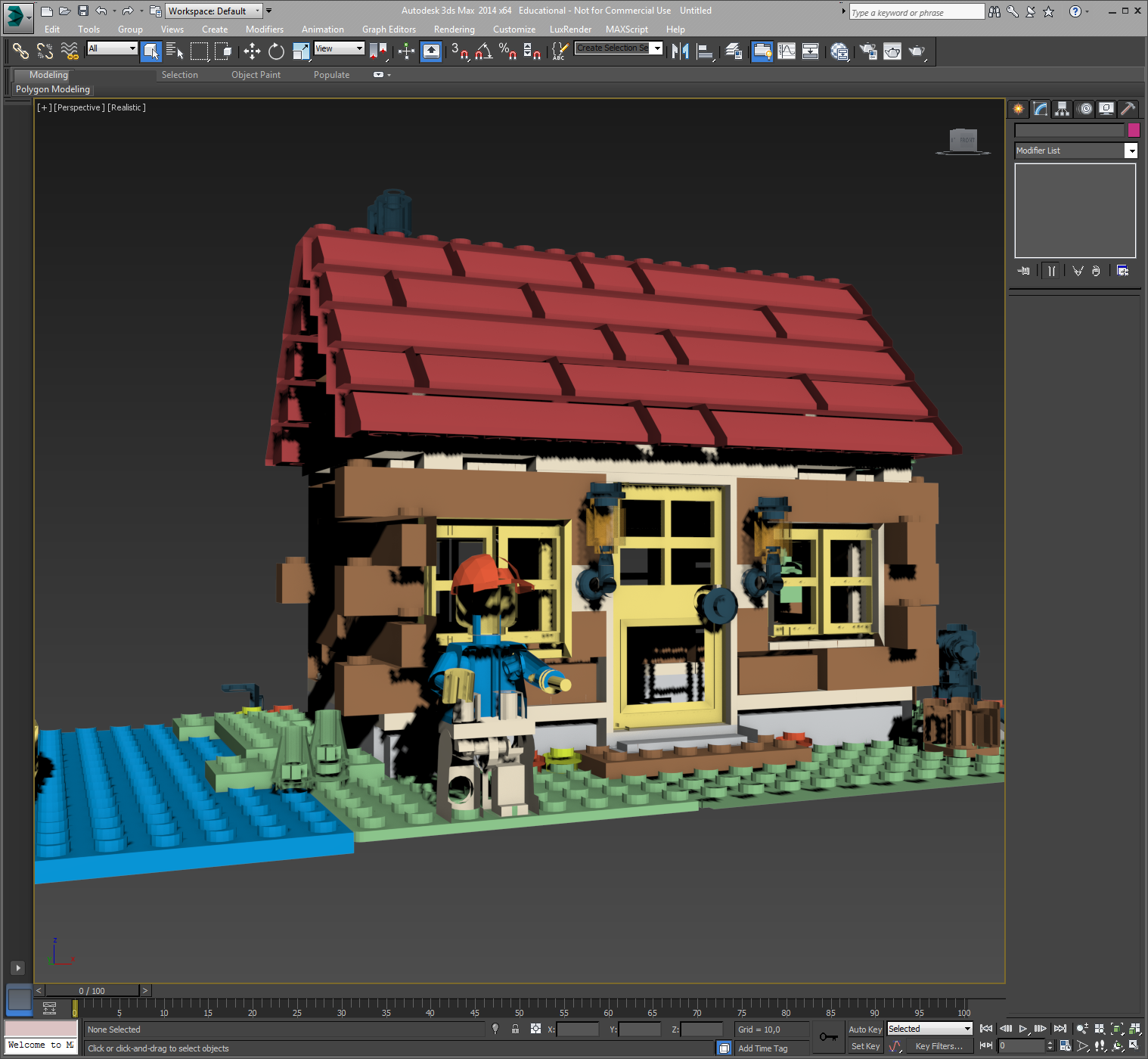The width and height of the screenshot is (1148, 1059).
Task: Open the Rendered Frame Window
Action: coord(892,51)
